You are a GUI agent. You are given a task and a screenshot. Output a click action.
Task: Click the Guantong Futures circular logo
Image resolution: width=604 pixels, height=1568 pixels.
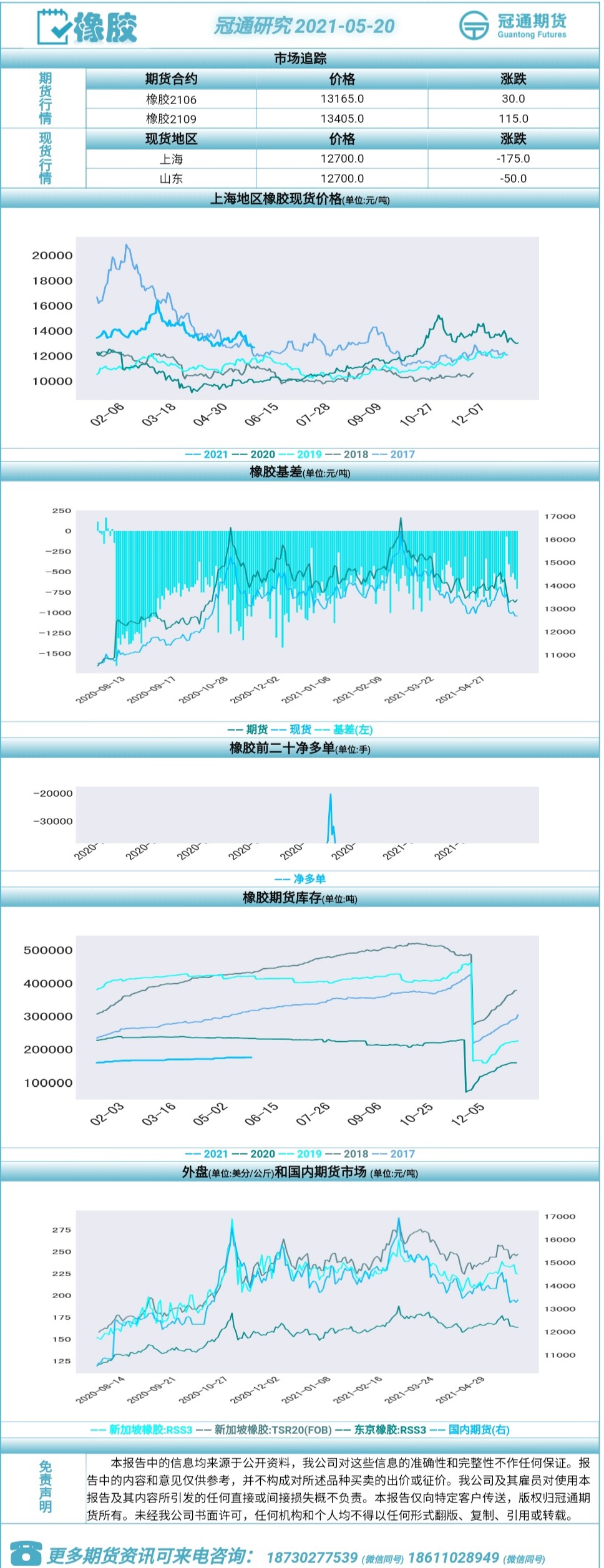474,26
